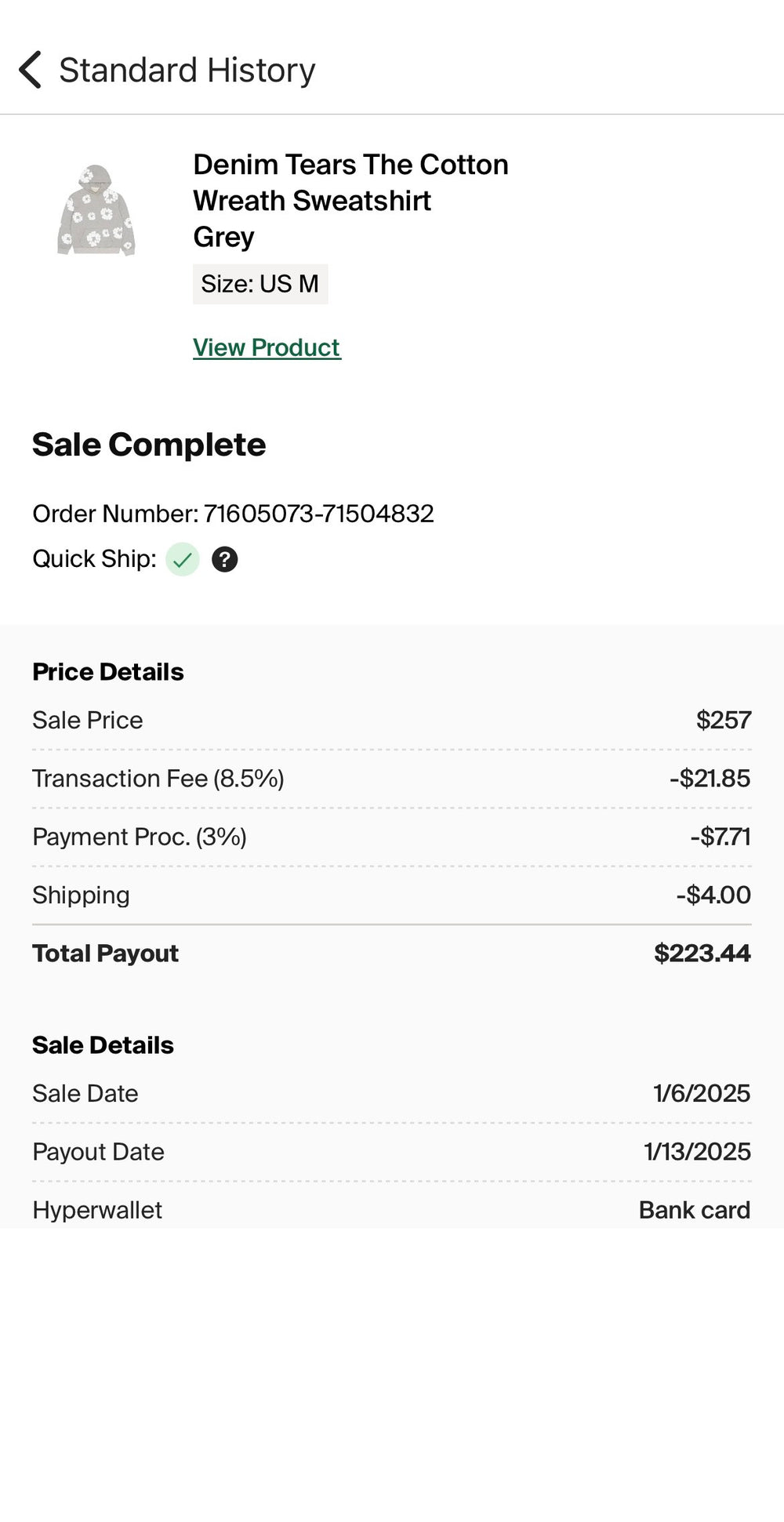Click the Price Details section heading
The image size is (784, 1522).
tap(108, 672)
